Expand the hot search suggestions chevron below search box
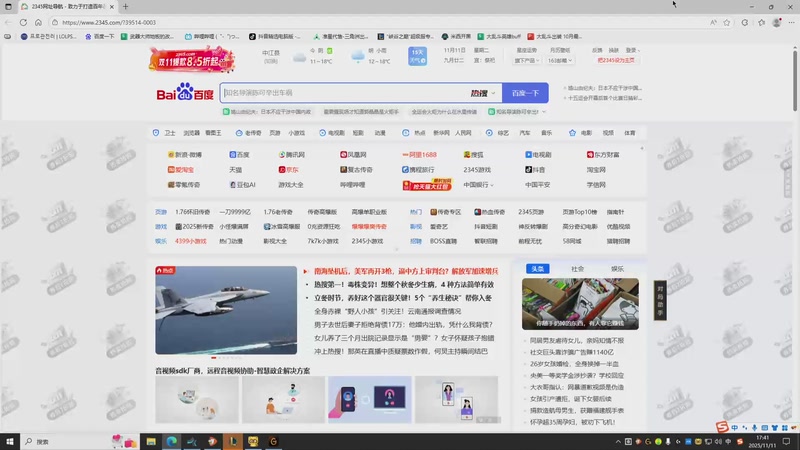Viewport: 800px width, 450px height. (544, 111)
